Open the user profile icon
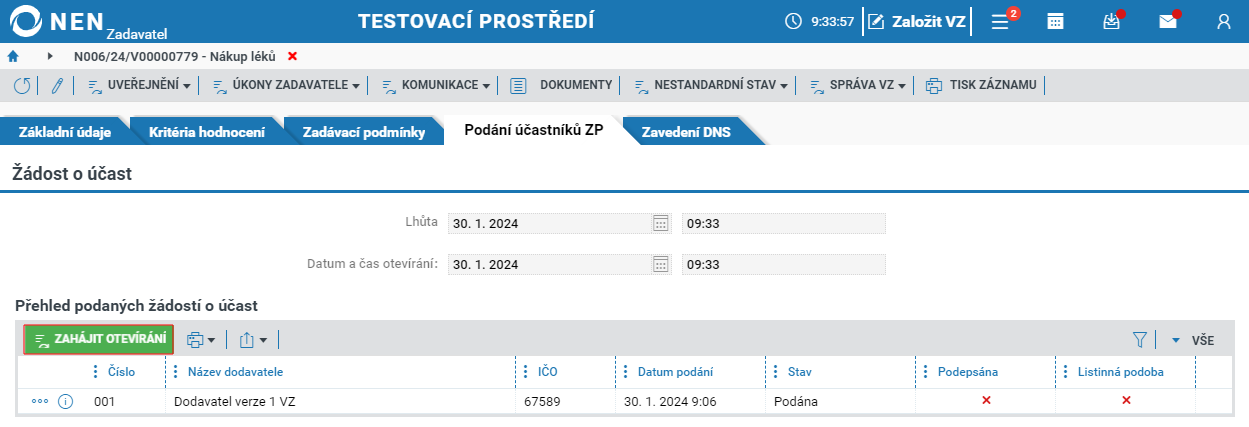This screenshot has width=1249, height=427. 1224,21
